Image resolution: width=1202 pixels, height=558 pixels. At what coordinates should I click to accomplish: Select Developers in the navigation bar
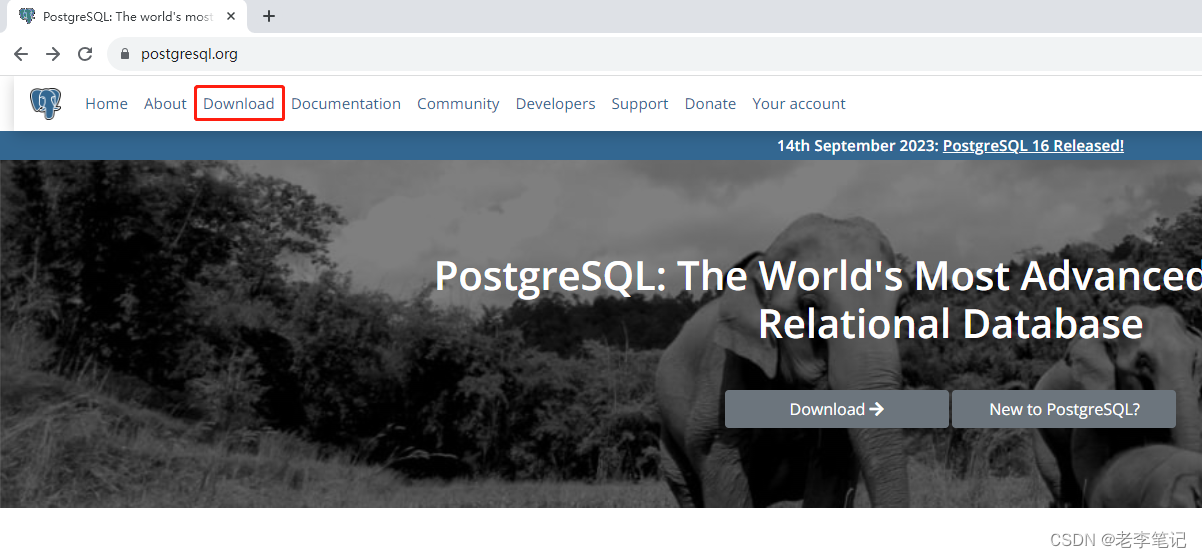click(555, 104)
